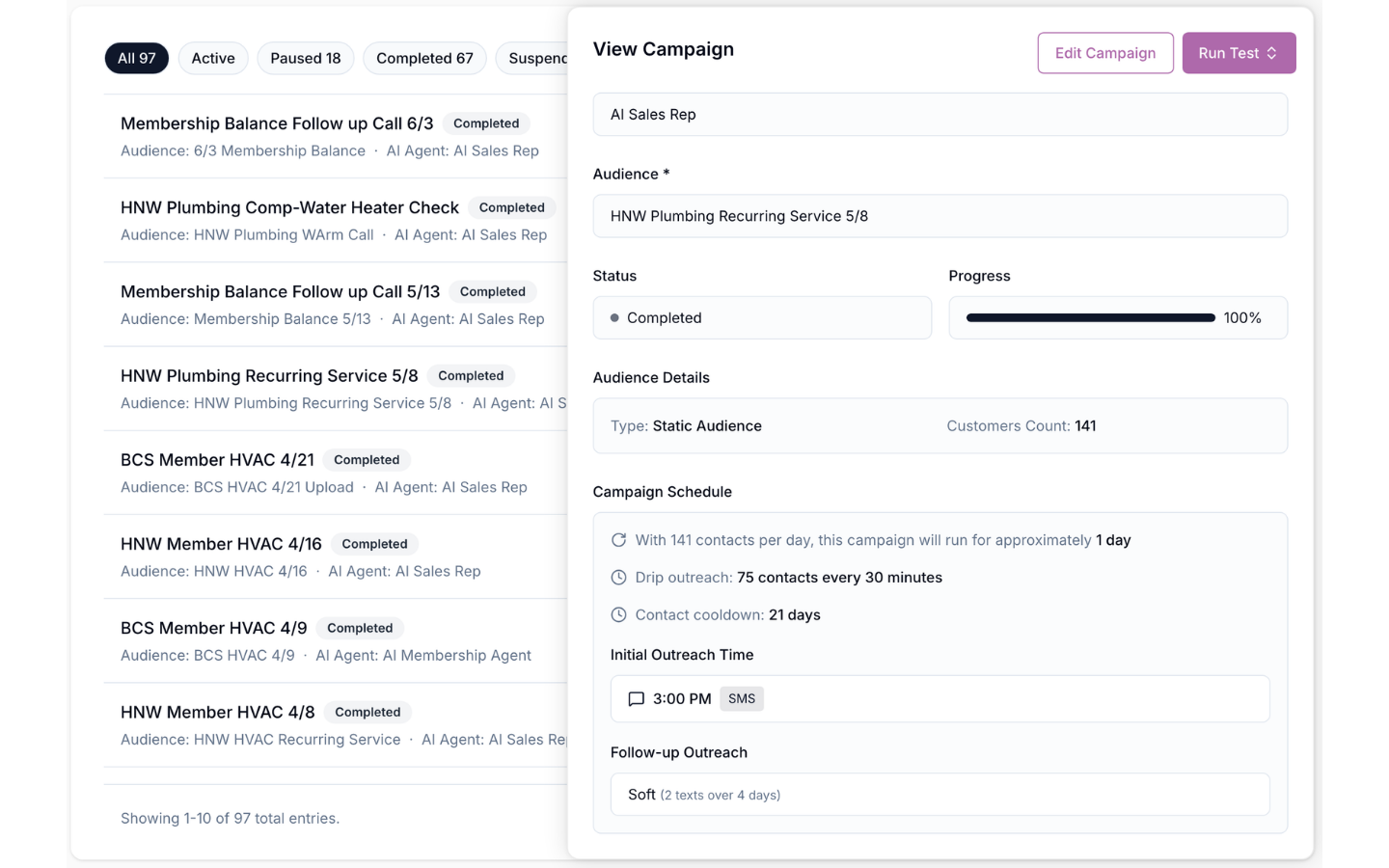
Task: Open the HNW Member HVAC 4/8 campaign
Action: (217, 712)
